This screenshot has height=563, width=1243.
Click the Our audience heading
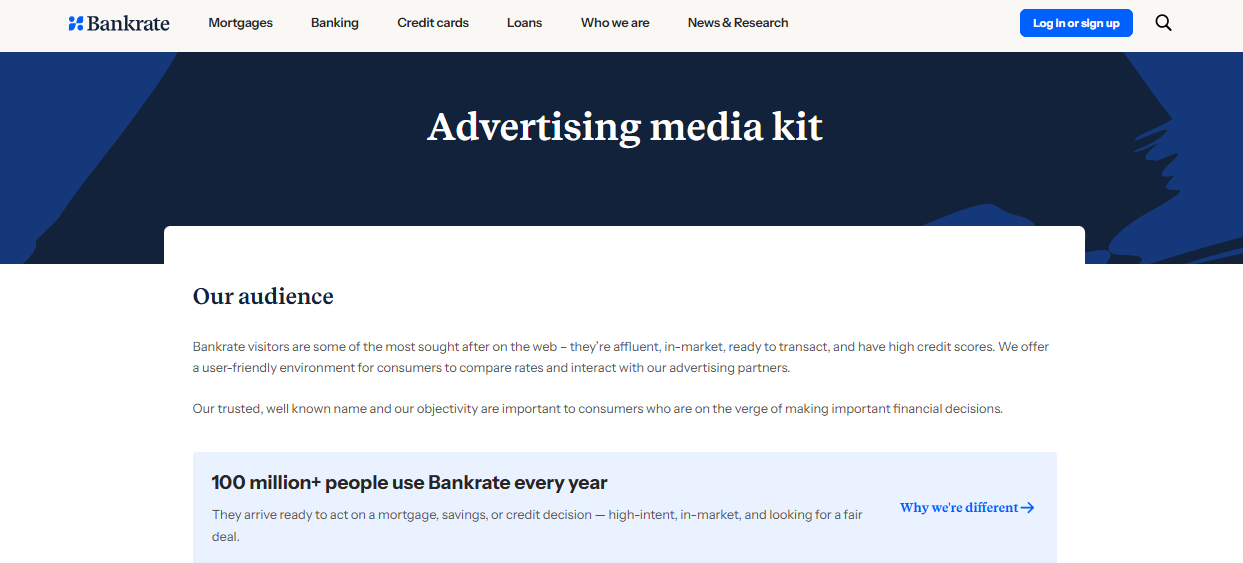click(263, 297)
